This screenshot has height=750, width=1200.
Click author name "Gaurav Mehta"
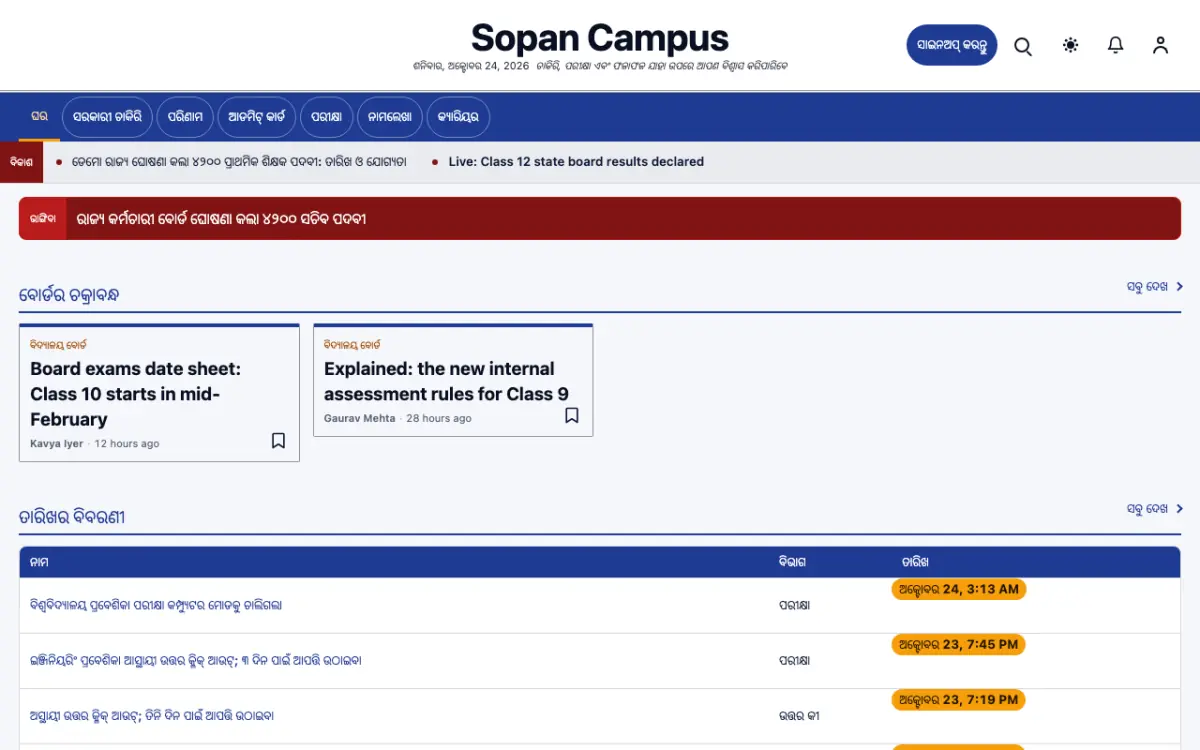[x=360, y=418]
